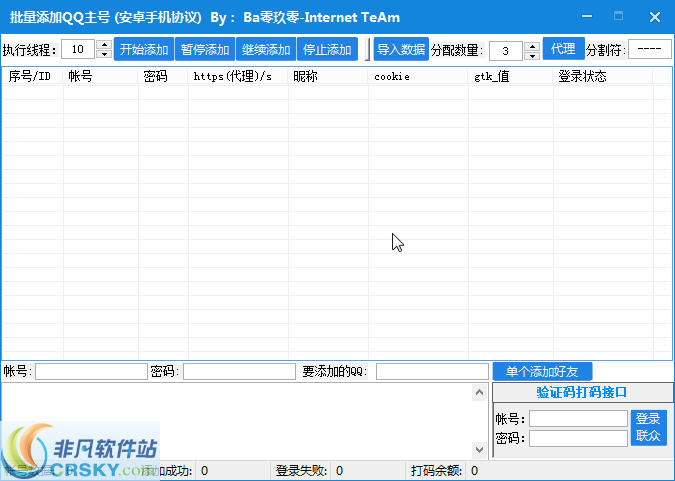Click 密码 field in 验证码打码接口 panel
The image size is (675, 481).
pos(578,438)
